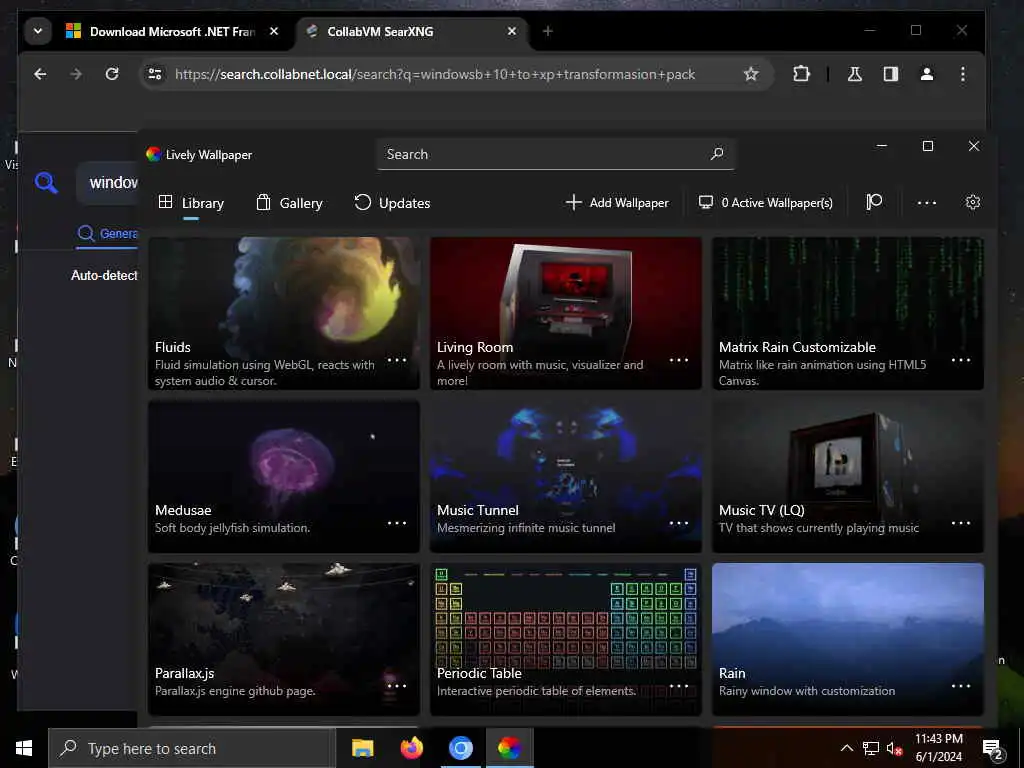The image size is (1024, 768).
Task: Click the flag/report icon in Lively toolbar
Action: pos(874,202)
